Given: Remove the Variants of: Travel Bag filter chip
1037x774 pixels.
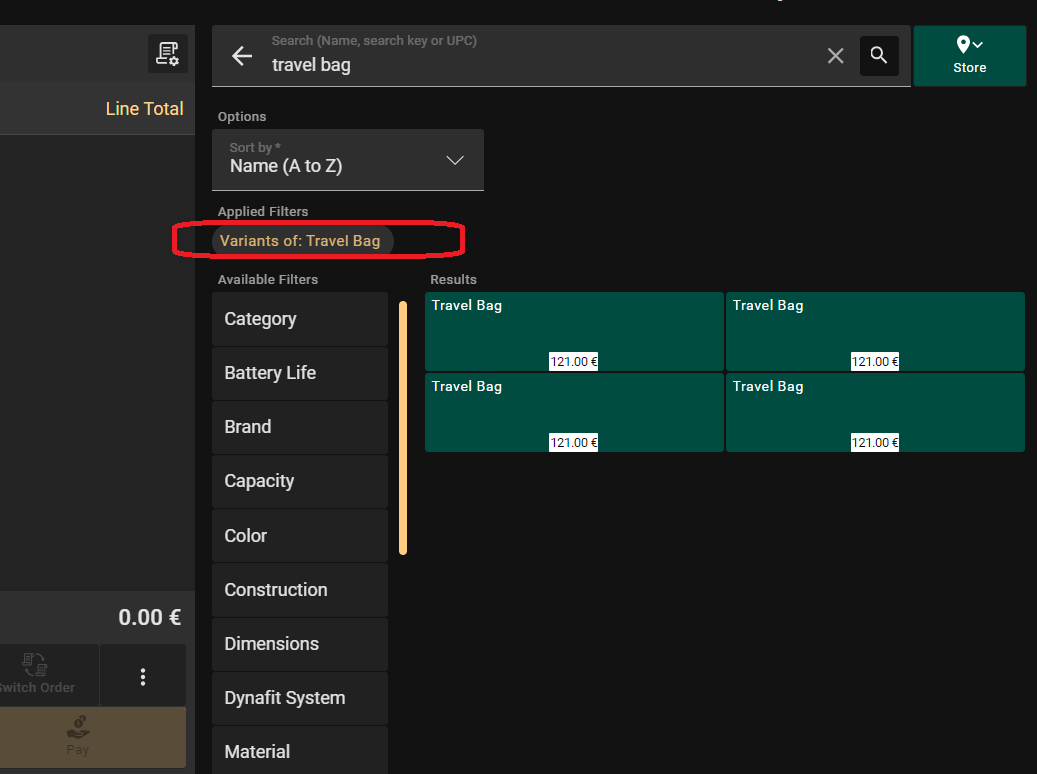Looking at the screenshot, I should click(301, 241).
